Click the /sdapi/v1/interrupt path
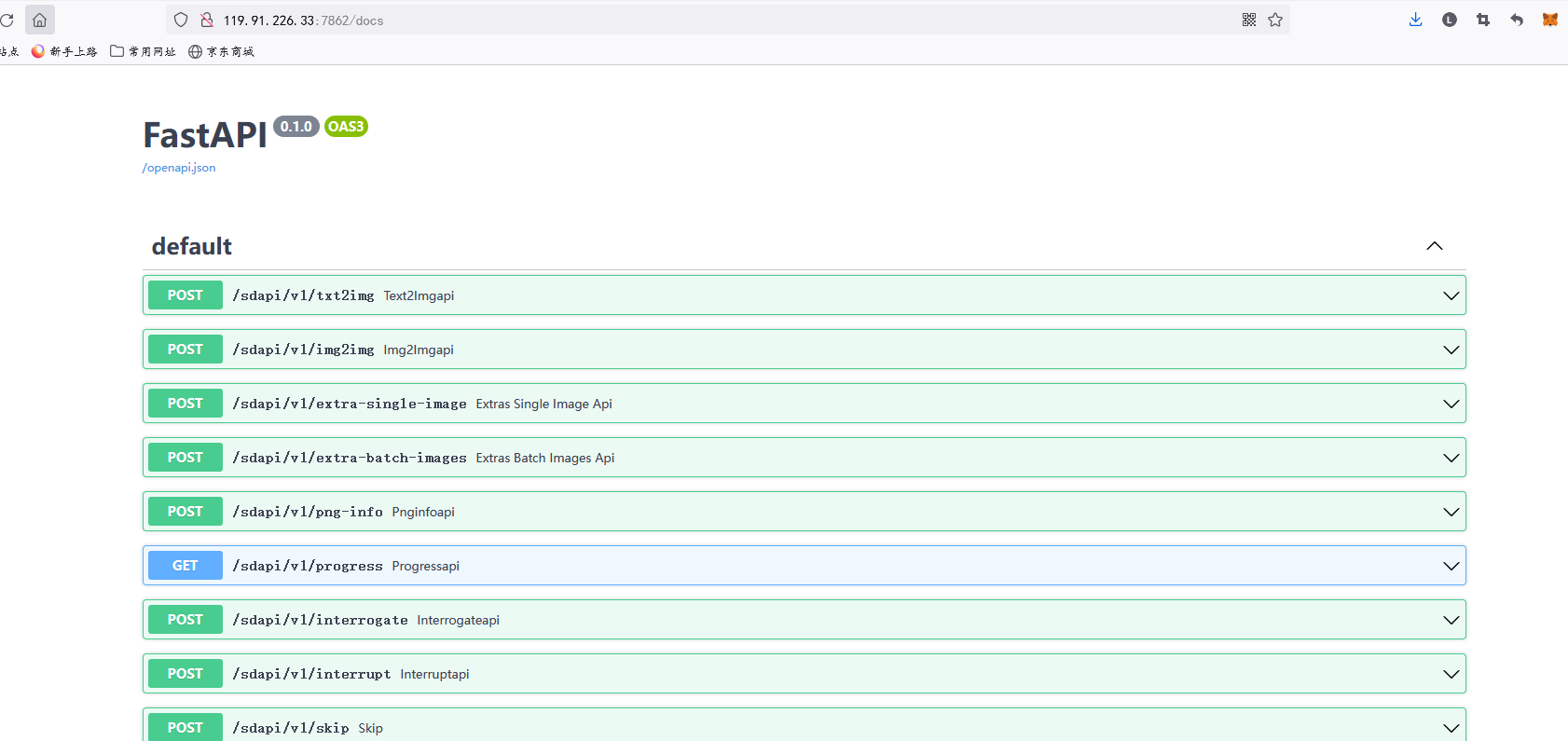 click(311, 674)
